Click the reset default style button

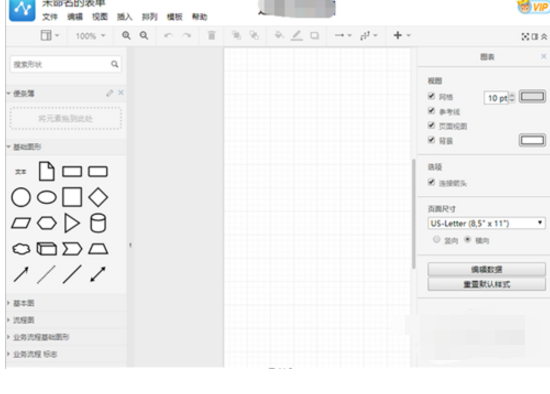[x=486, y=284]
